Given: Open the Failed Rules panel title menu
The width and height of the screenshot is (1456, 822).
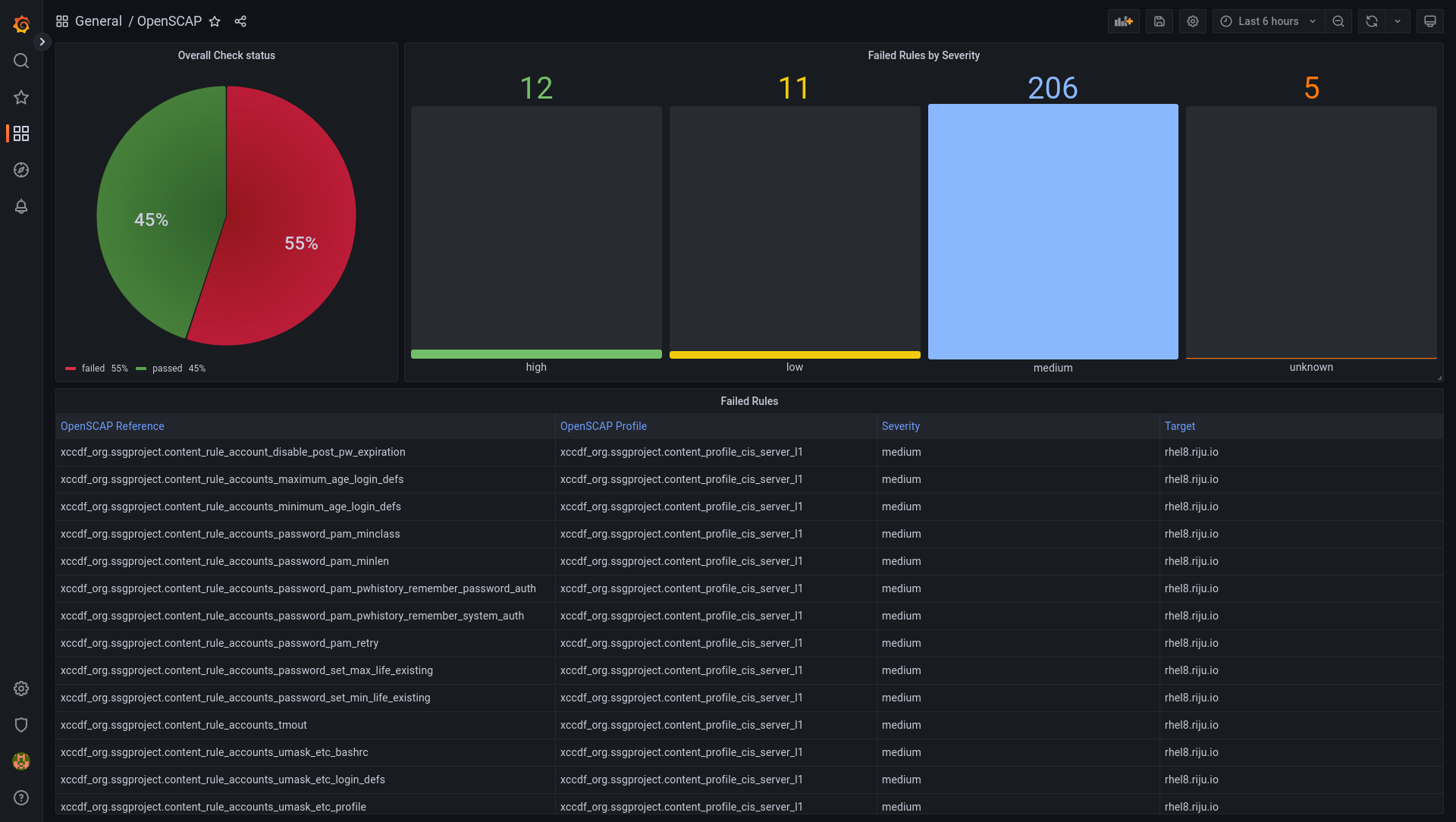Looking at the screenshot, I should click(748, 401).
